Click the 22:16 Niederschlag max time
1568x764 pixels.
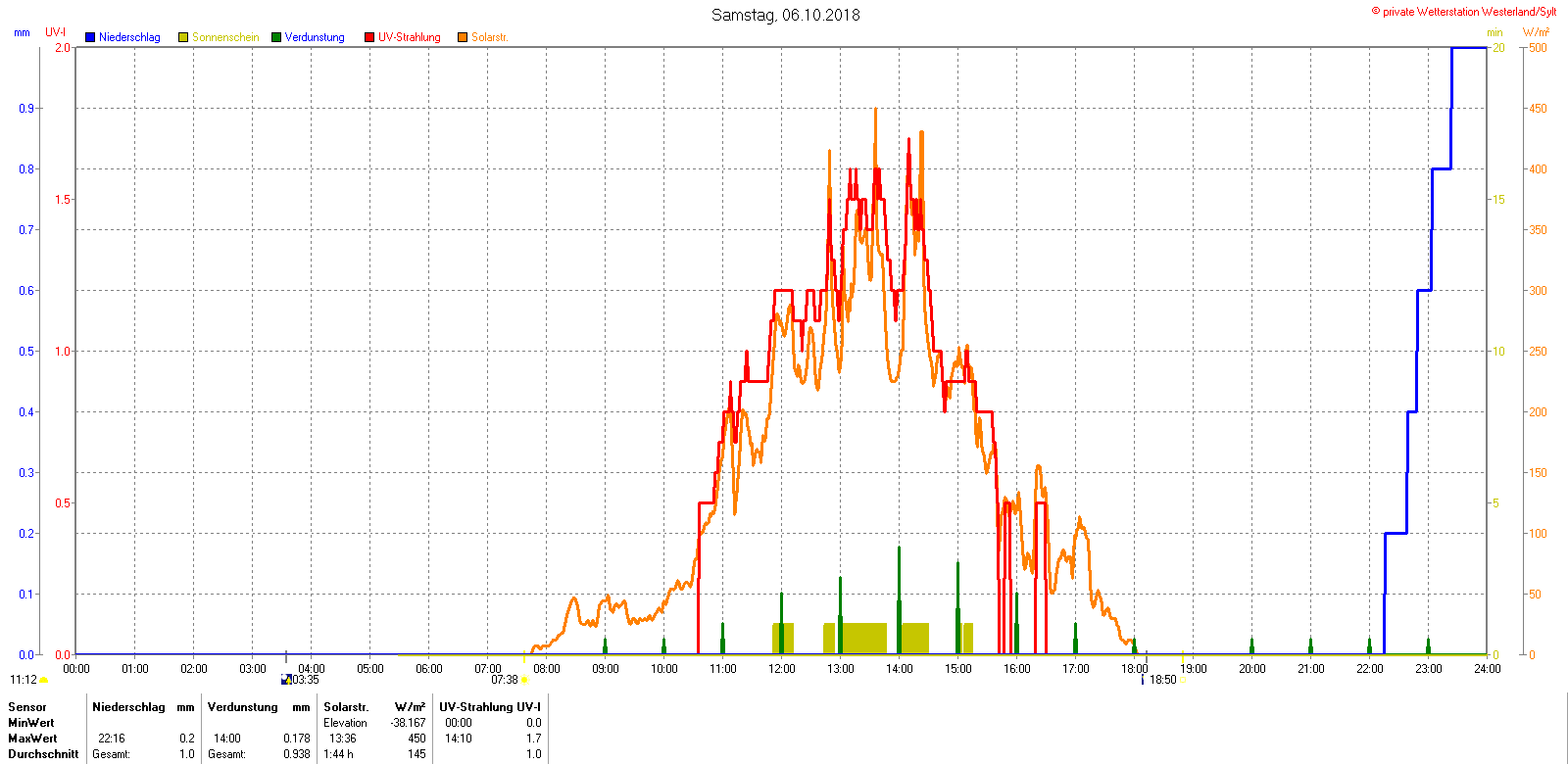pyautogui.click(x=112, y=739)
